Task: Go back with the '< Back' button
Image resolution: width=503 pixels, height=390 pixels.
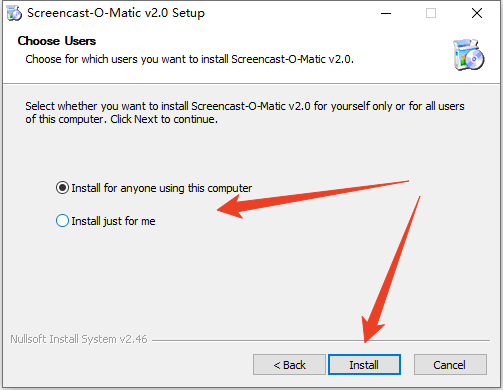Action: [289, 365]
